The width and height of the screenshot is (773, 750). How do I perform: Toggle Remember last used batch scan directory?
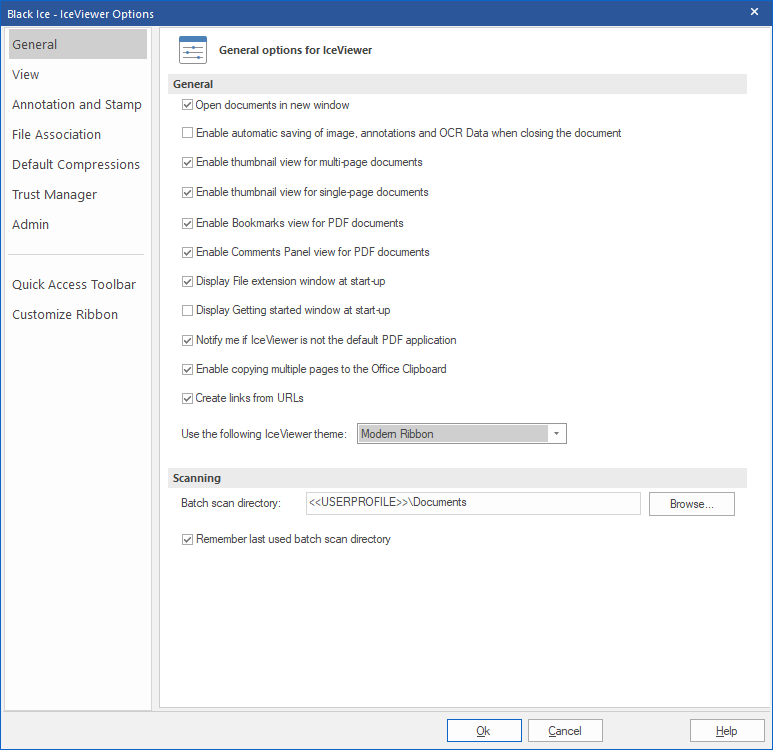(187, 539)
